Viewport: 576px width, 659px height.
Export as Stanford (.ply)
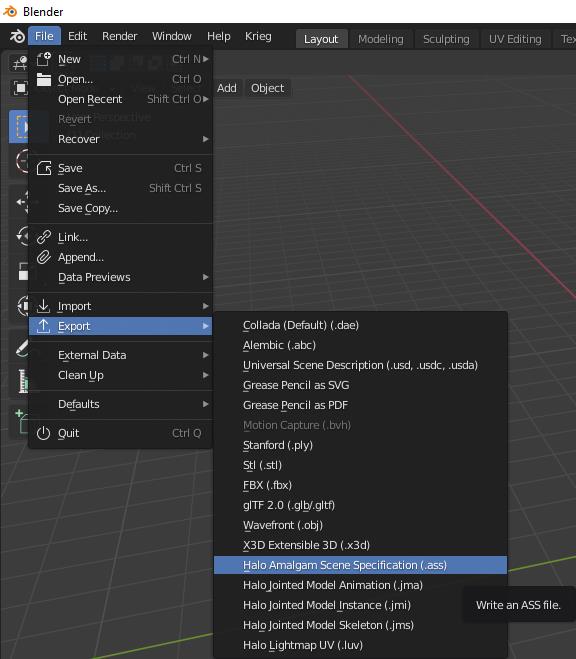(x=360, y=445)
